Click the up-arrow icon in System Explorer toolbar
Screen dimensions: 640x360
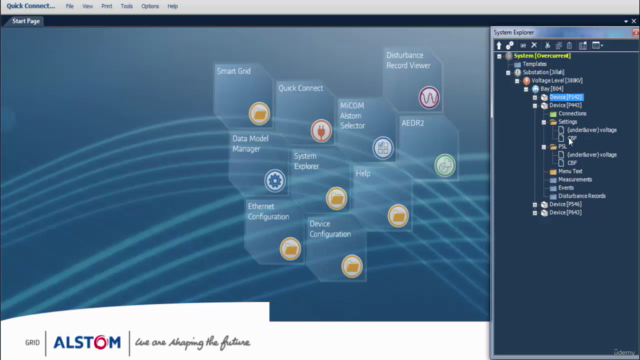[x=499, y=45]
